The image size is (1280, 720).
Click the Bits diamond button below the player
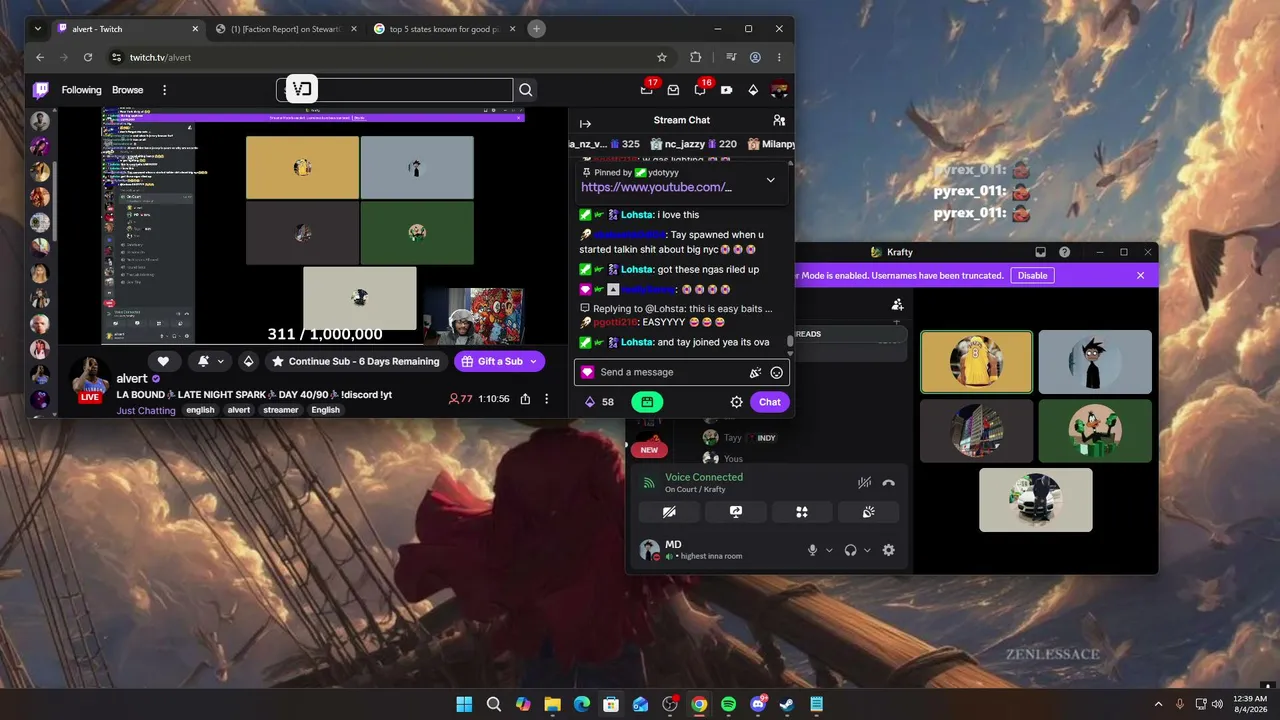pos(249,361)
